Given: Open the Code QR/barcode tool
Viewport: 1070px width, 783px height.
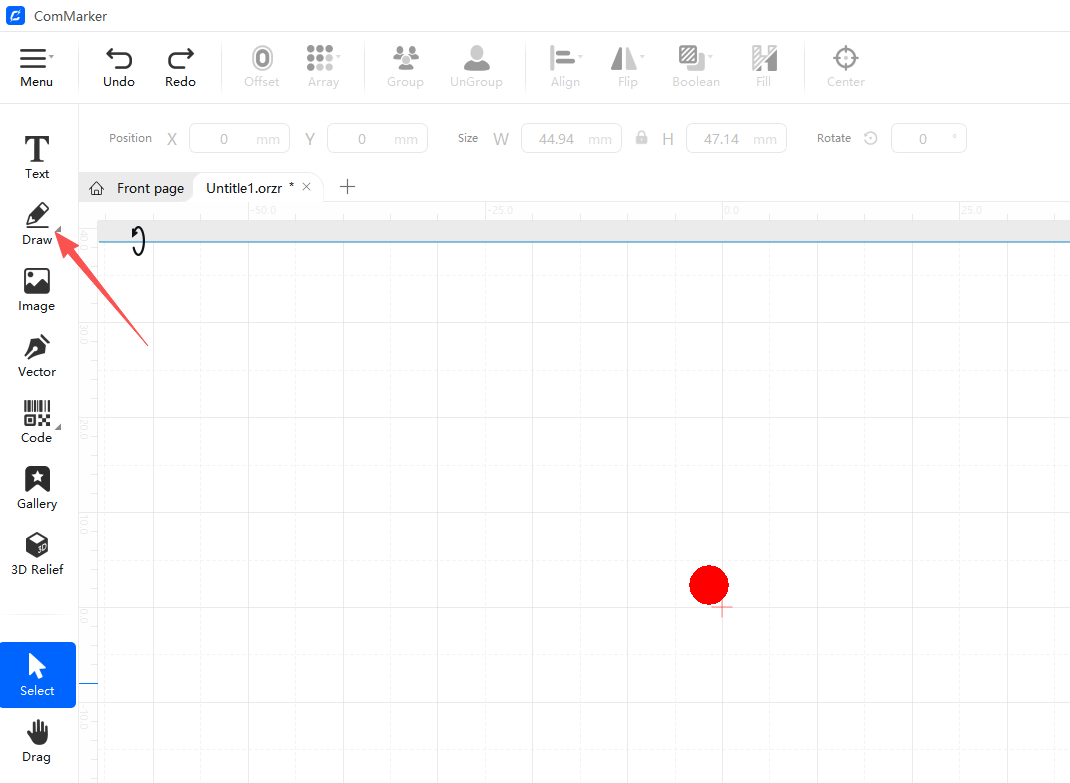Looking at the screenshot, I should (x=37, y=422).
